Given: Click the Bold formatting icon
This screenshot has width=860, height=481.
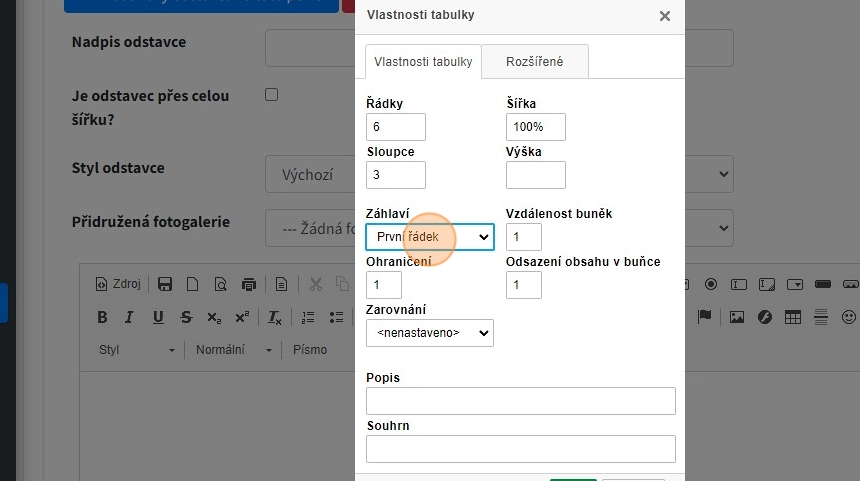Looking at the screenshot, I should [x=102, y=318].
